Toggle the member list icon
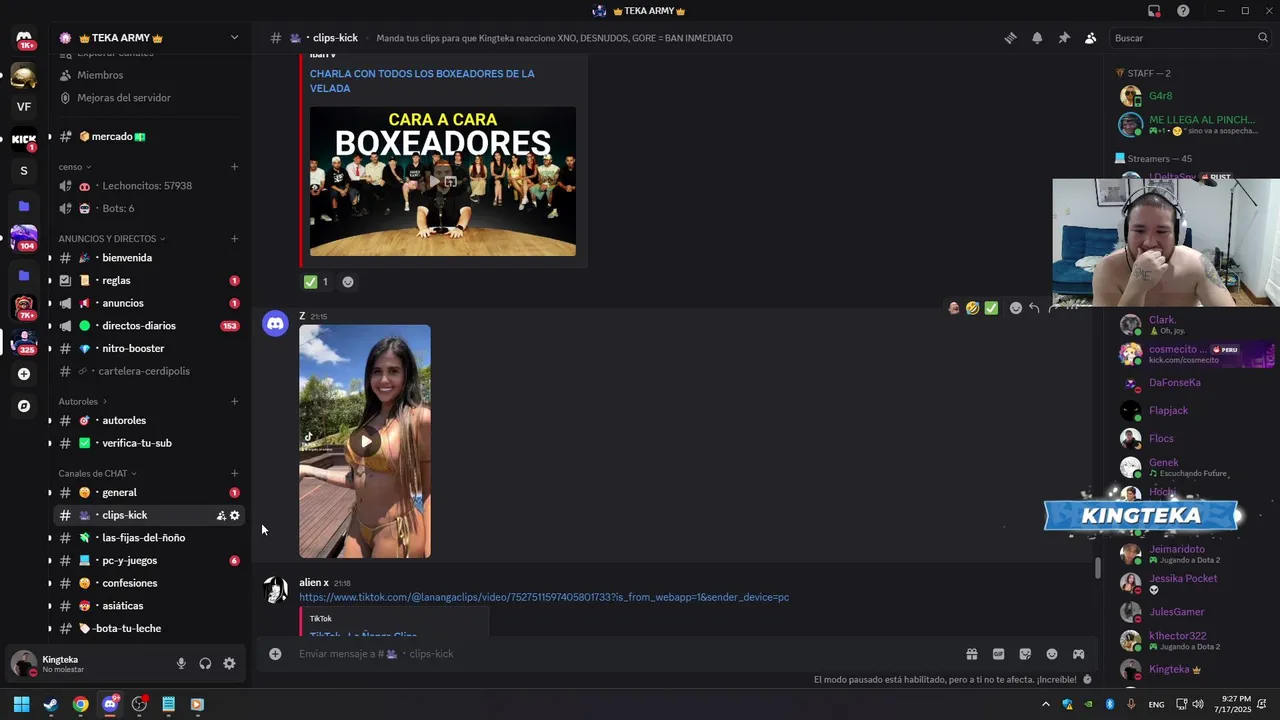1280x720 pixels. pos(1090,38)
